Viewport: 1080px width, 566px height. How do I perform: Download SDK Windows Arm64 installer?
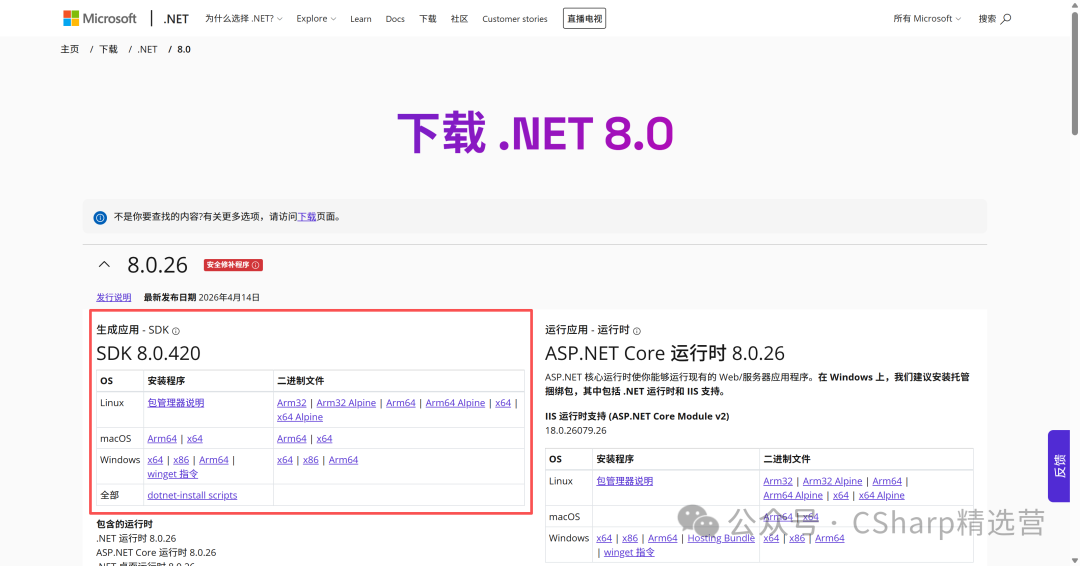(x=214, y=460)
